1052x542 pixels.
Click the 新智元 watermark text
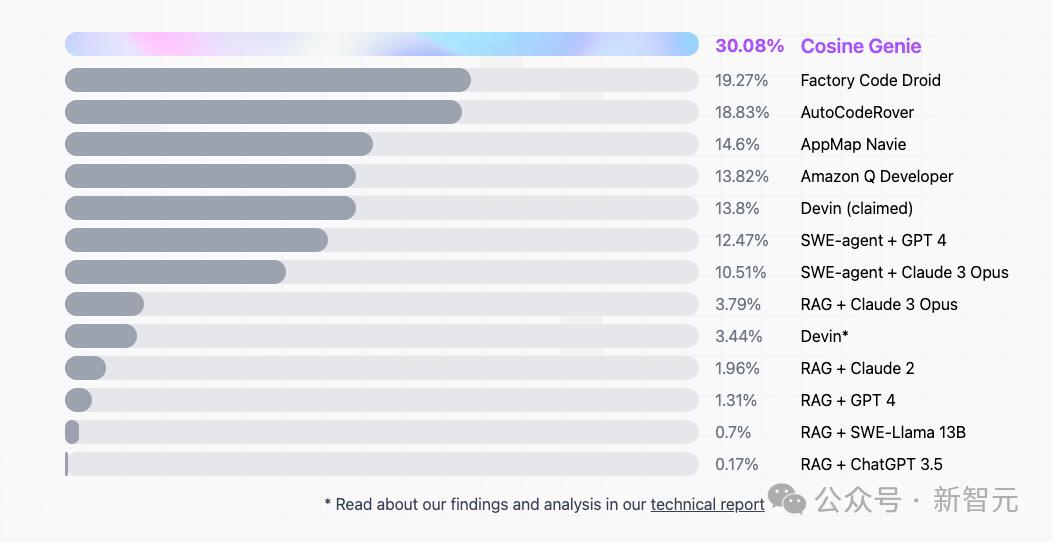(975, 499)
